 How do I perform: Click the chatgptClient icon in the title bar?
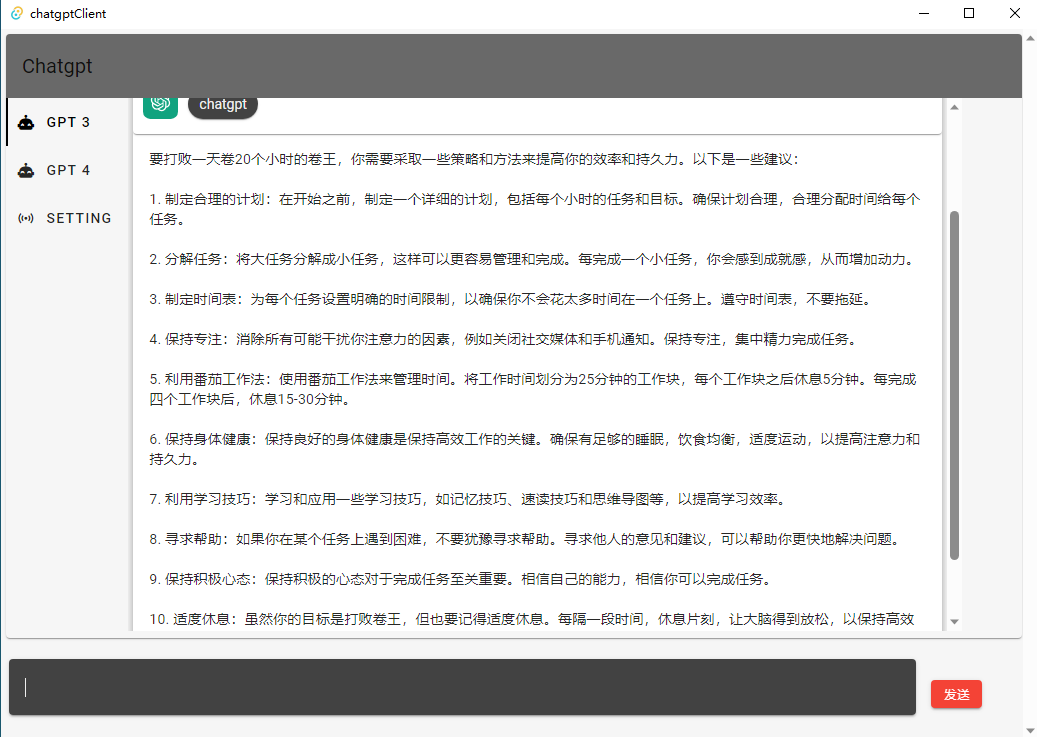(14, 13)
